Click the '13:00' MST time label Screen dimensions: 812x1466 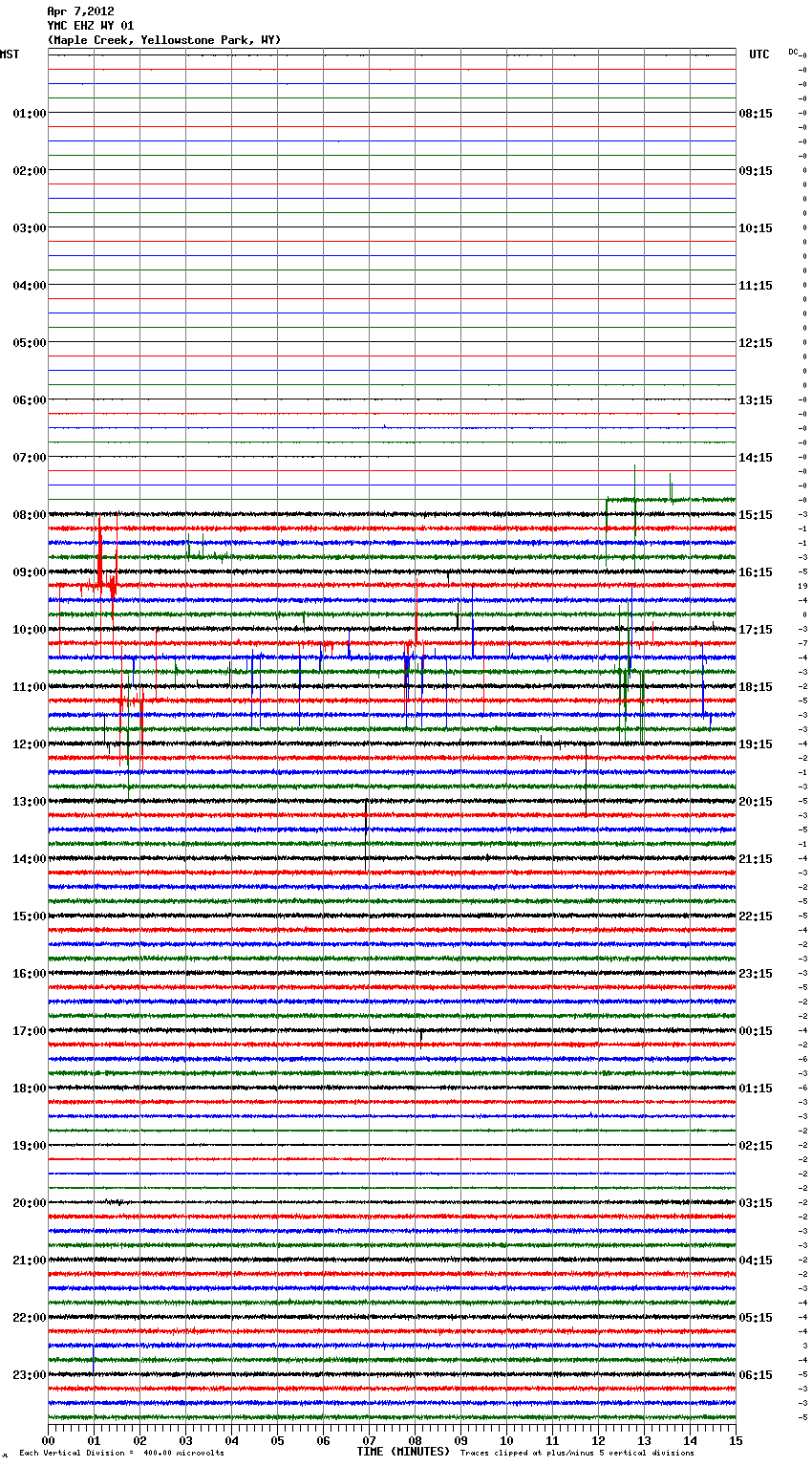(30, 802)
